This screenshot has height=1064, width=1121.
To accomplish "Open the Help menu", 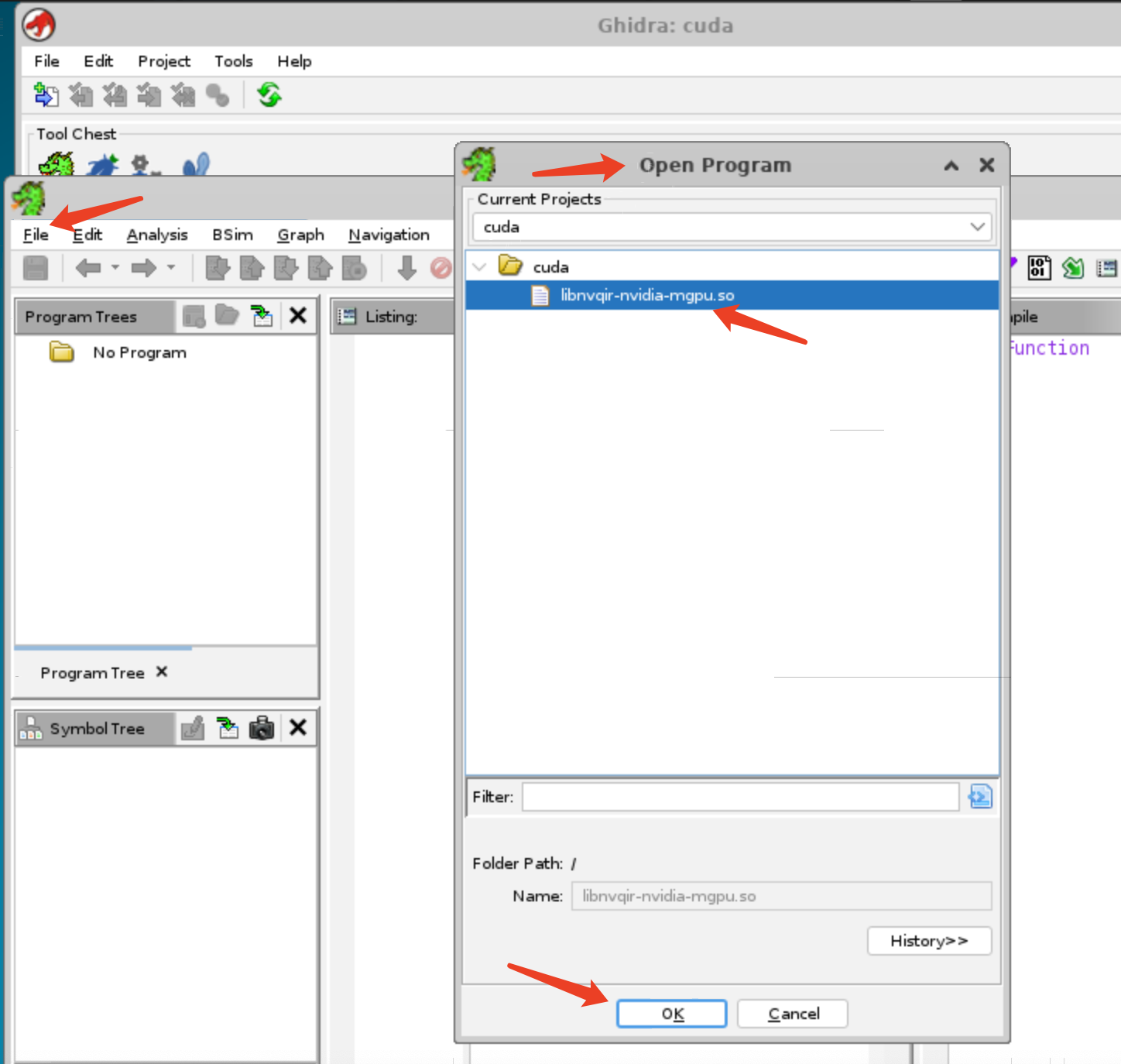I will pyautogui.click(x=294, y=61).
